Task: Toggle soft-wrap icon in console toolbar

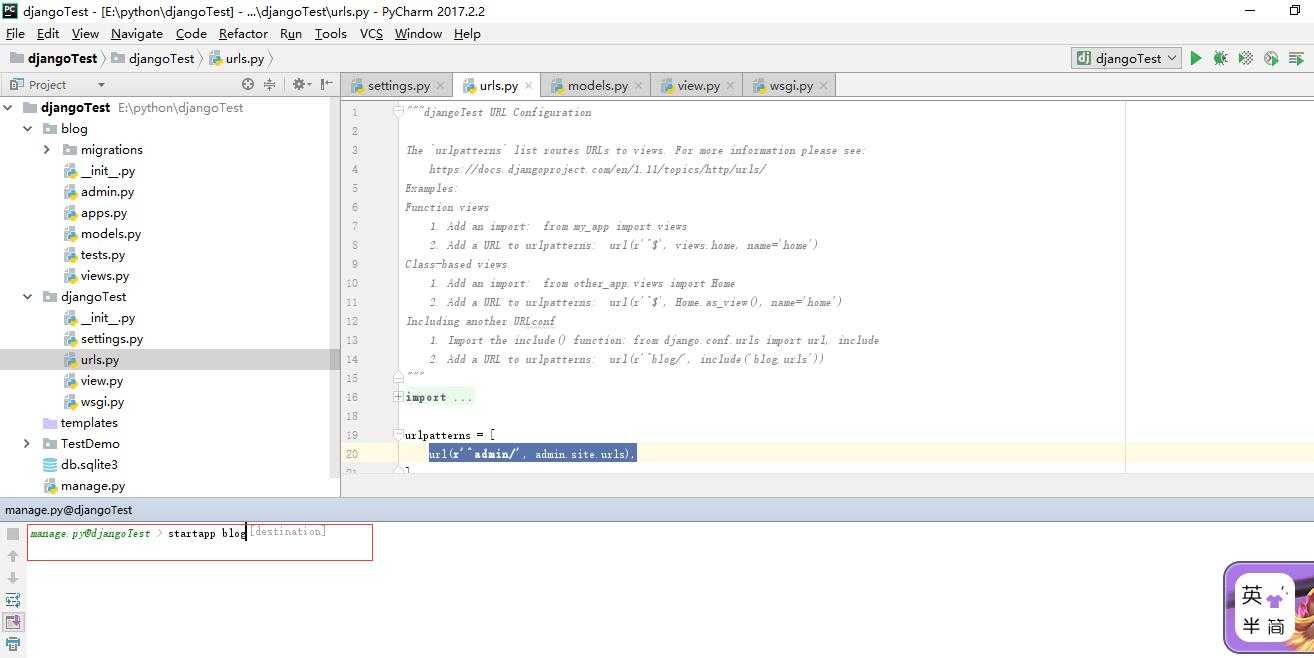Action: (x=13, y=600)
